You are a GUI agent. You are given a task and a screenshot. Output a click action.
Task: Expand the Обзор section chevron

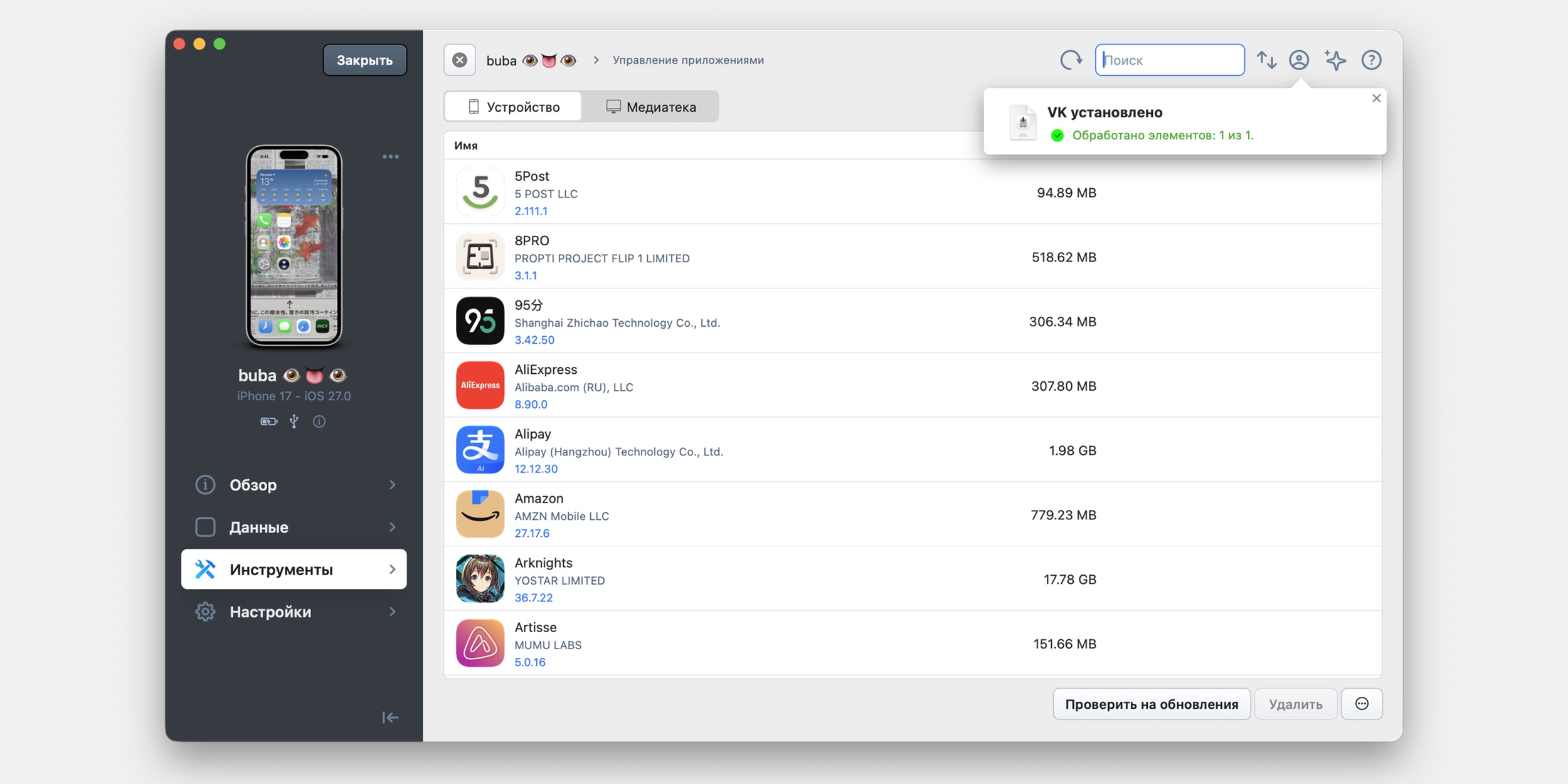(393, 485)
